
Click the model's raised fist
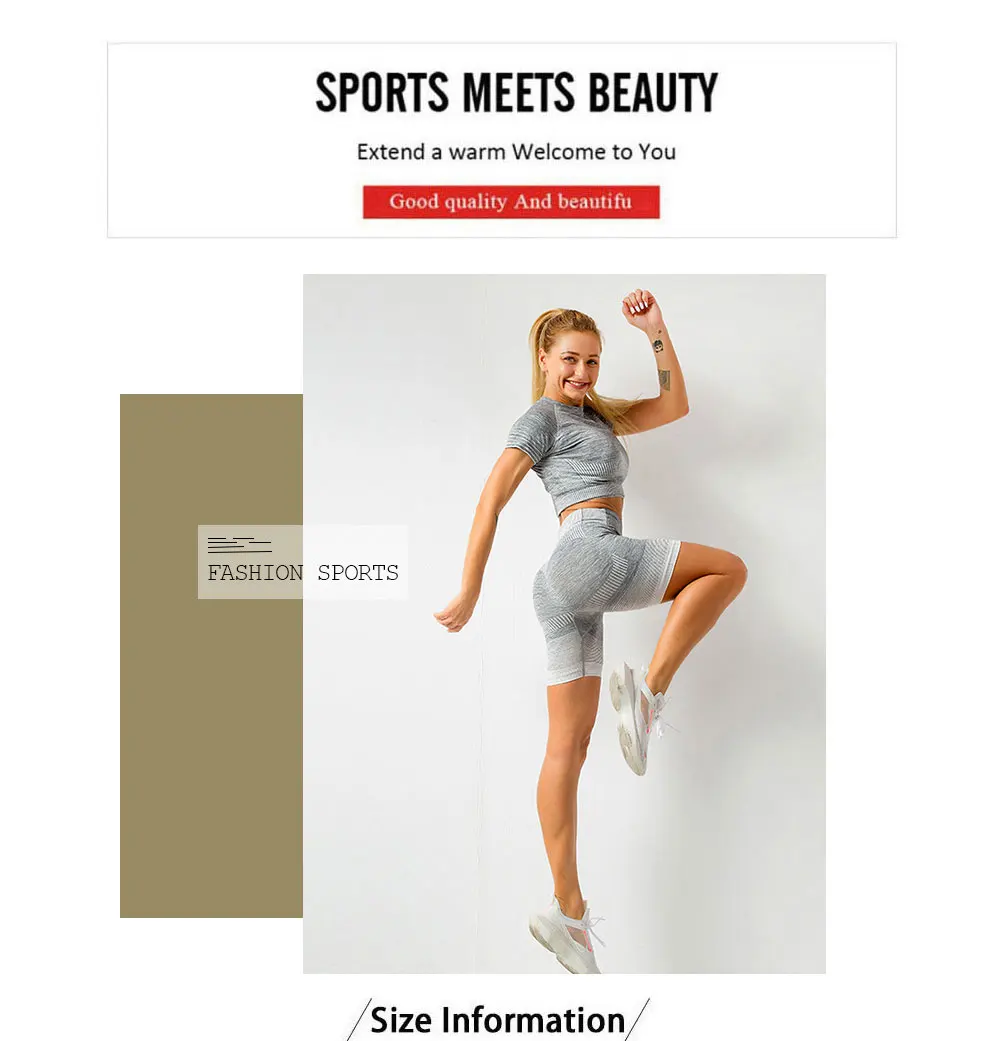pos(641,304)
